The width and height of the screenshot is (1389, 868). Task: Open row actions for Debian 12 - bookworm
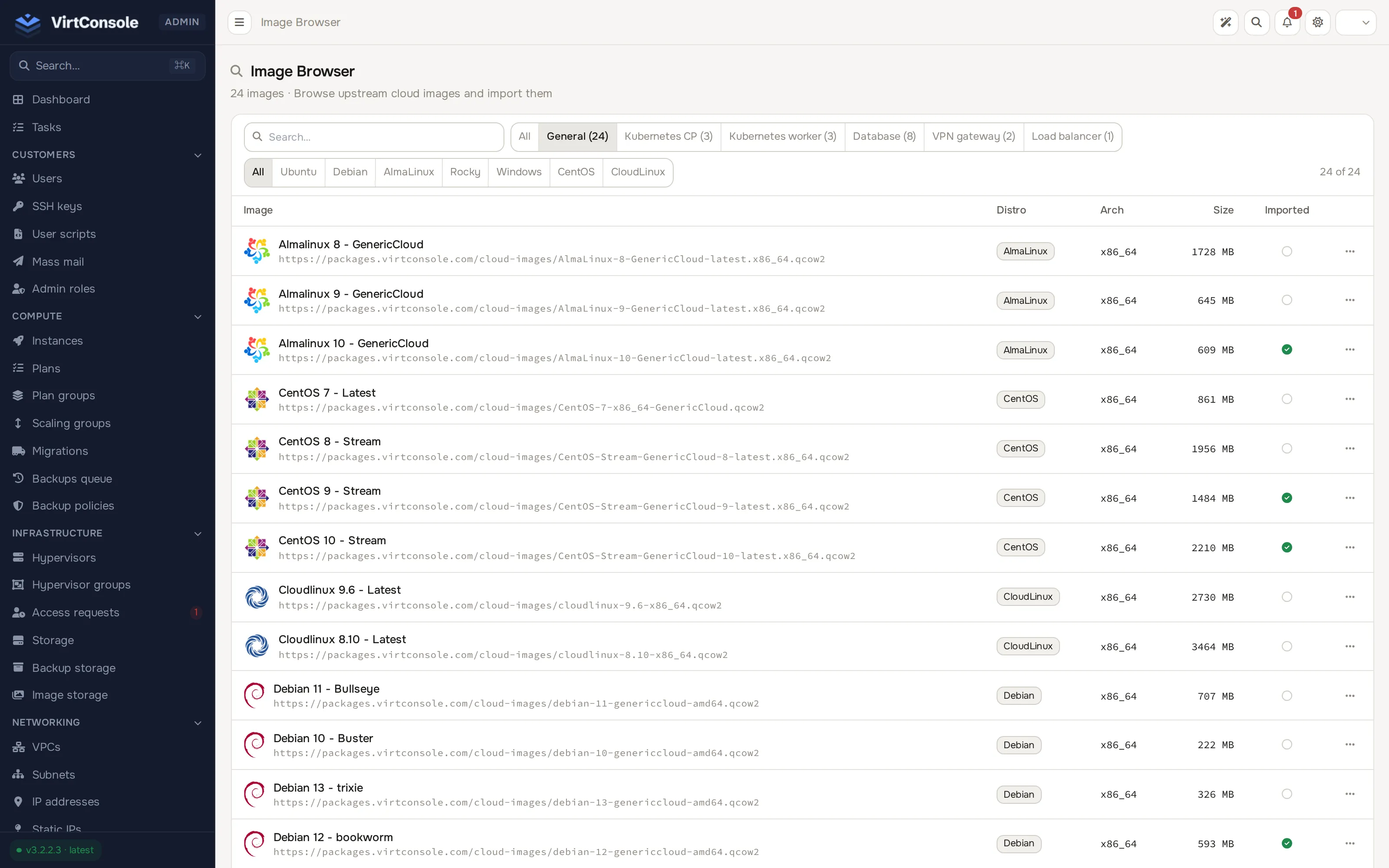(1350, 843)
